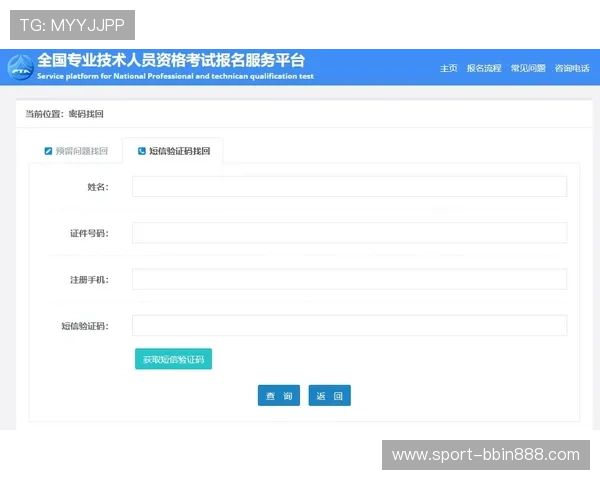Click the 获取短信验证码 button
Screen dimensions: 600x480
173,359
